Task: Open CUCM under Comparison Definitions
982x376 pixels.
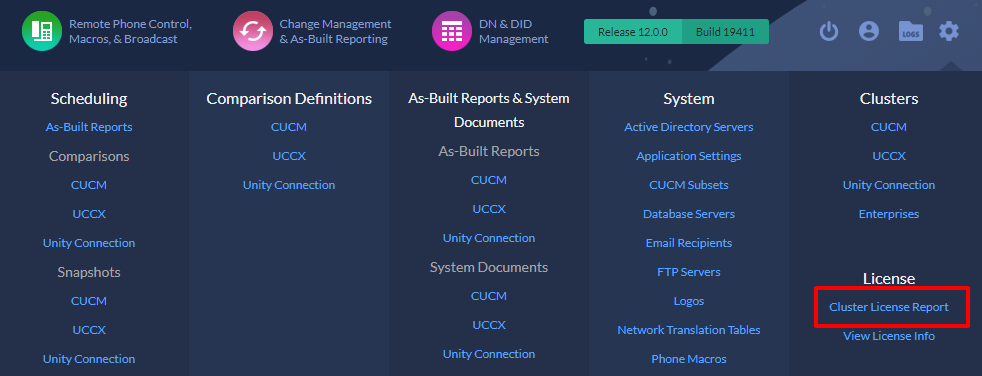Action: (289, 127)
